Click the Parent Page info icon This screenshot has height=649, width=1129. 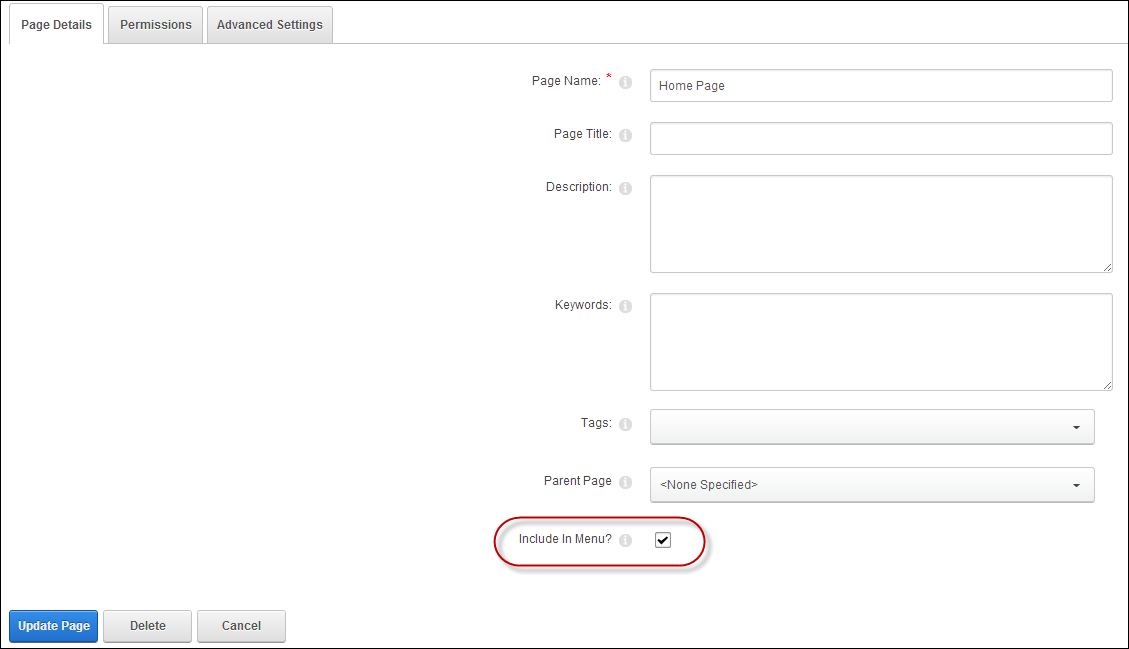(625, 482)
